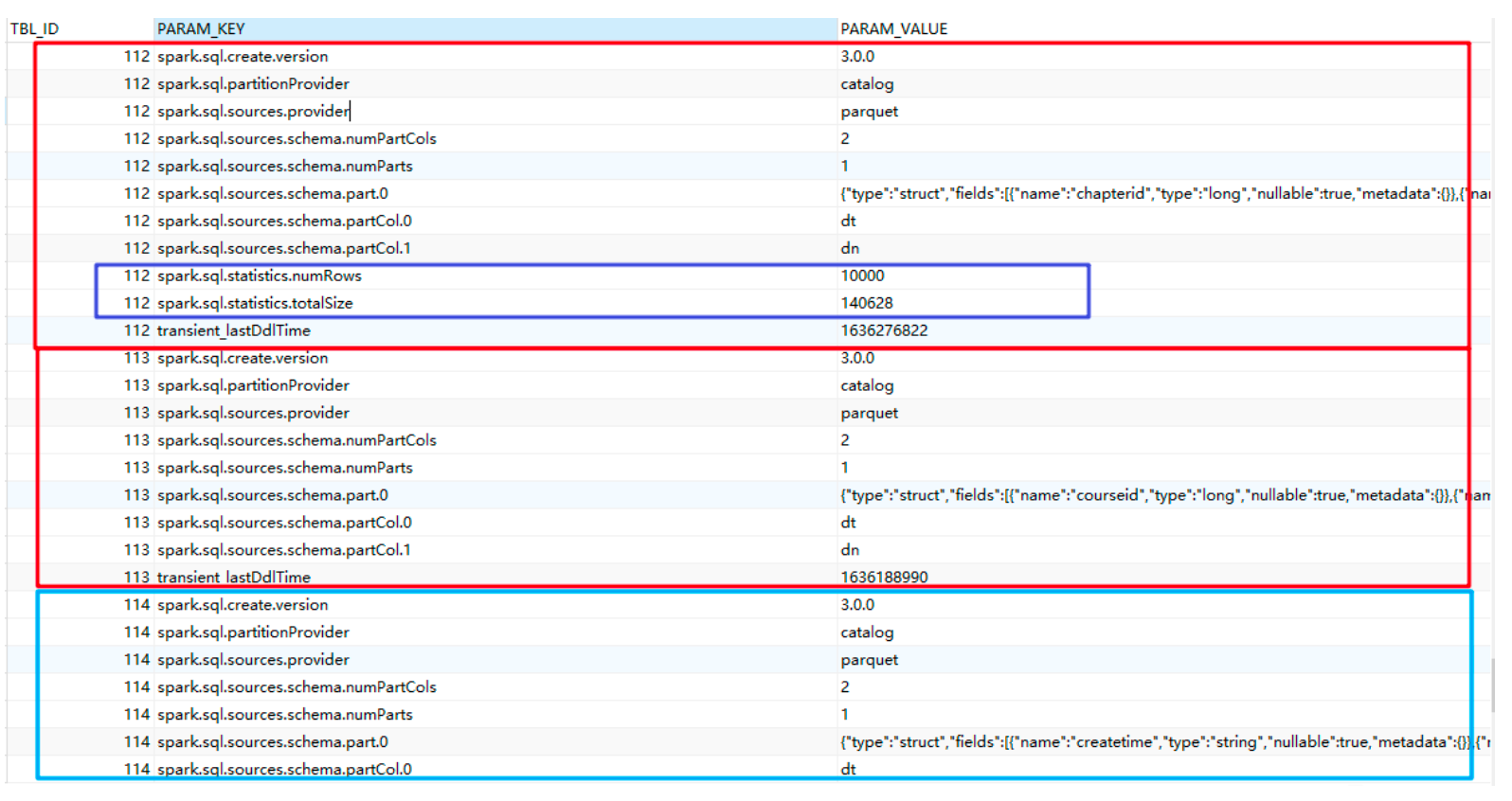Select spark.sql.sources.schema.numPartCols key for table 114

click(x=297, y=687)
